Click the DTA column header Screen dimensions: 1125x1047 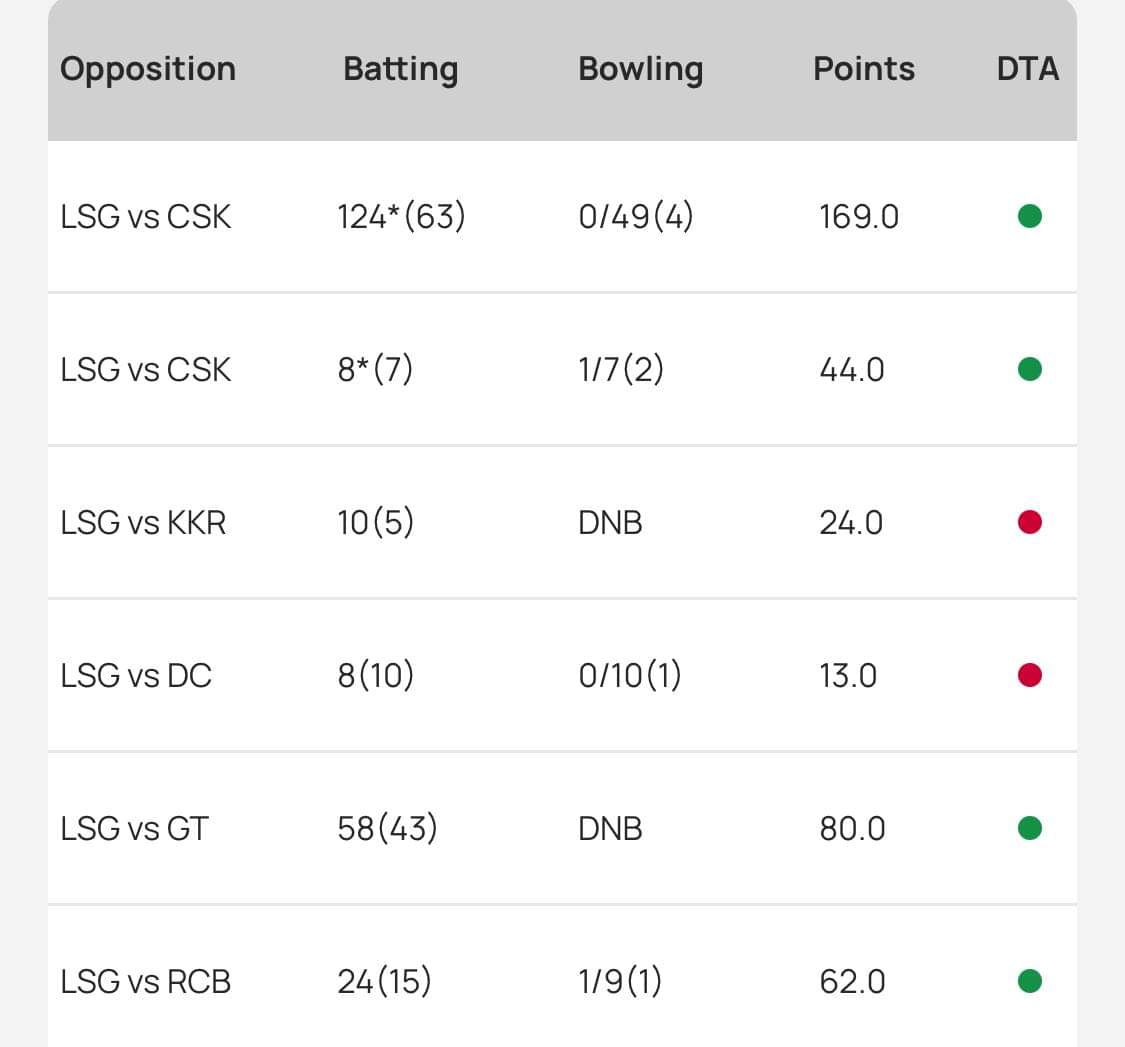click(x=1028, y=69)
